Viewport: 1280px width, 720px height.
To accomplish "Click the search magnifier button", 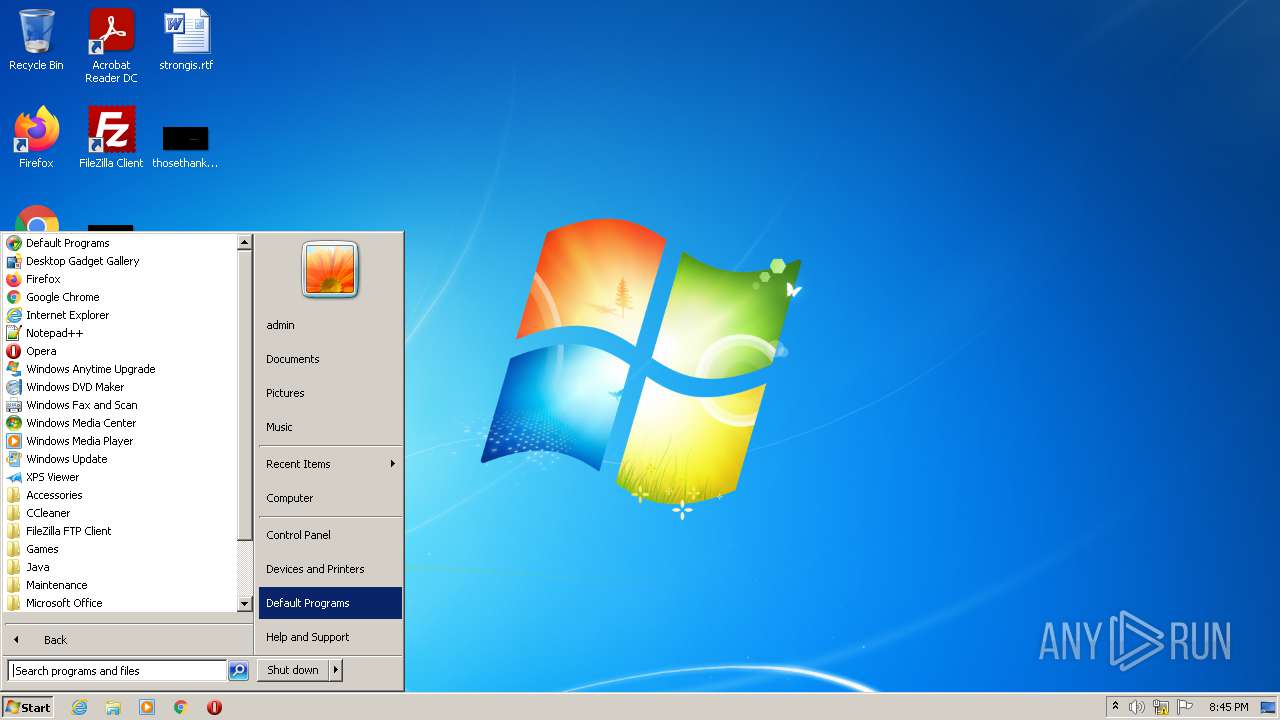I will [238, 671].
